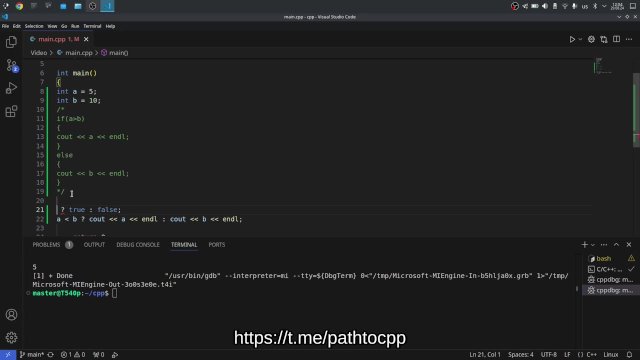Run the C++ file with play button
640x360 pixels.
pyautogui.click(x=572, y=39)
